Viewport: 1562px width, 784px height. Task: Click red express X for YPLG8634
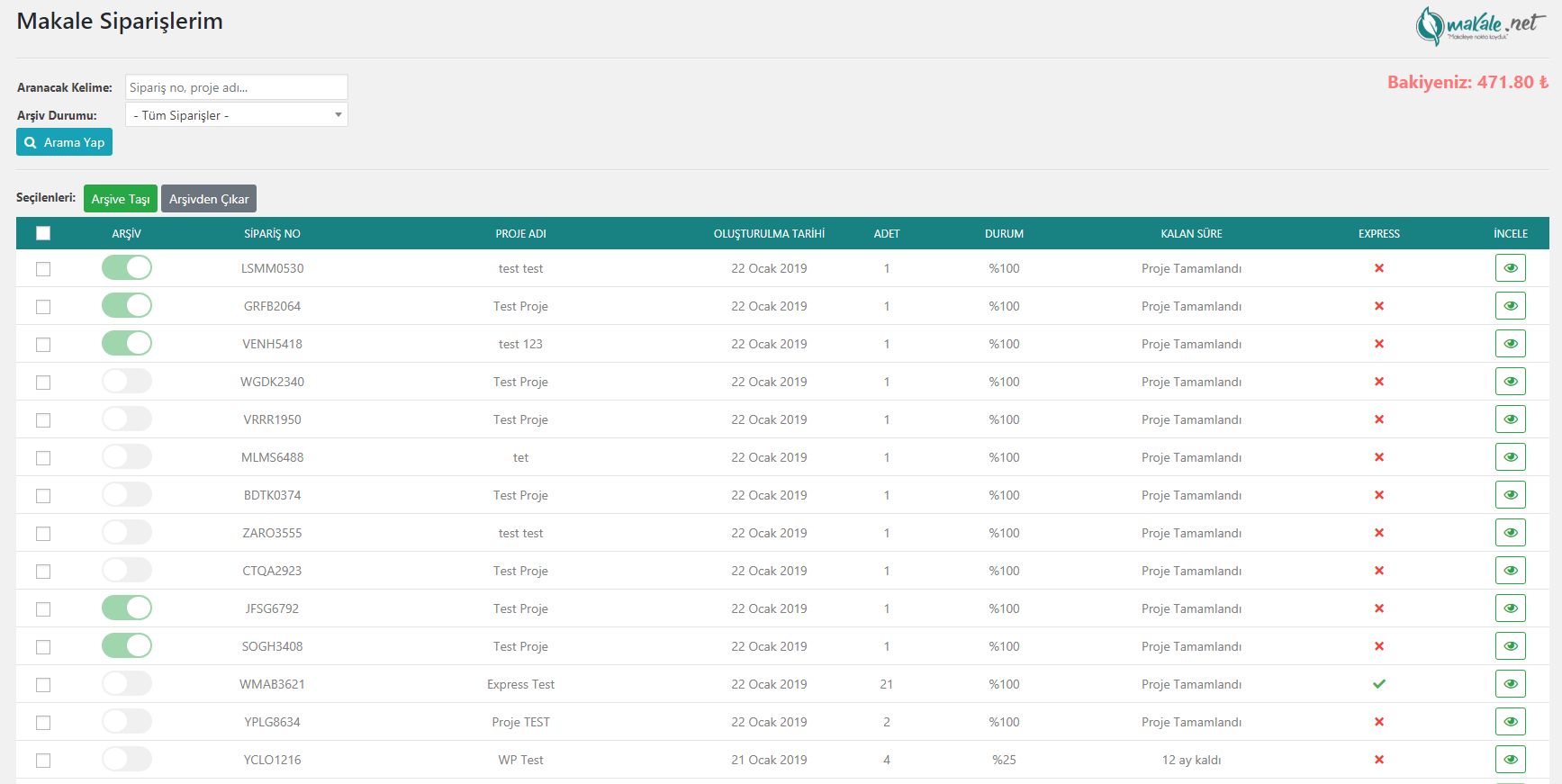coord(1378,722)
